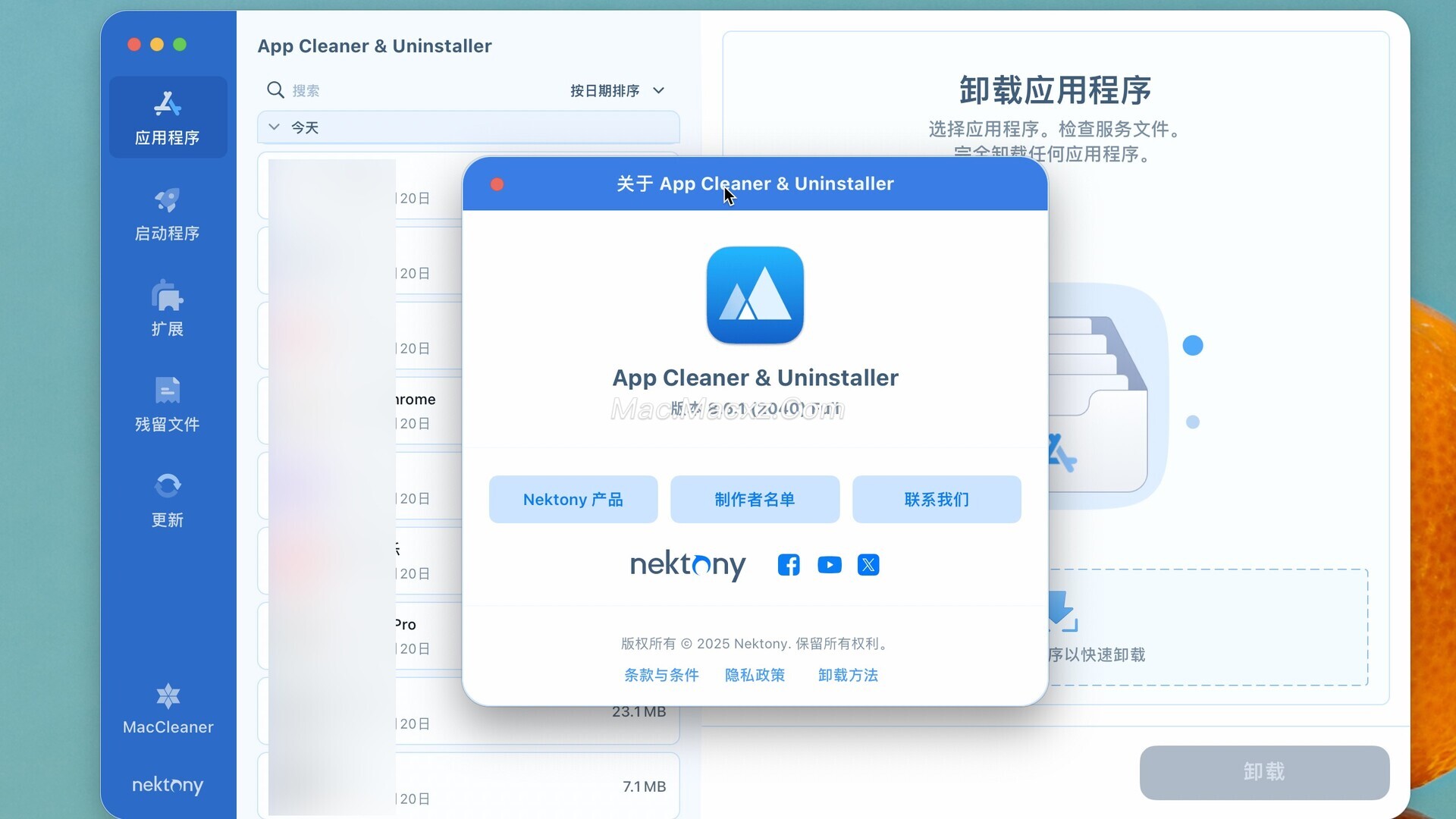Click the App Cleaner & Uninstaller window title
This screenshot has height=819, width=1456.
375,45
